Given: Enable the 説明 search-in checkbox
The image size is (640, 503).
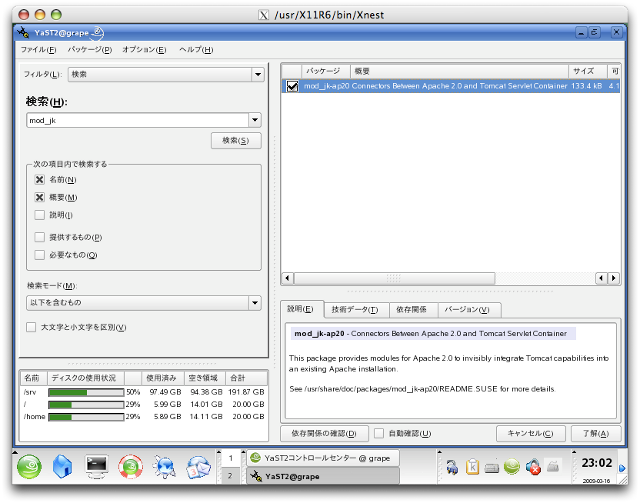Looking at the screenshot, I should coord(40,215).
